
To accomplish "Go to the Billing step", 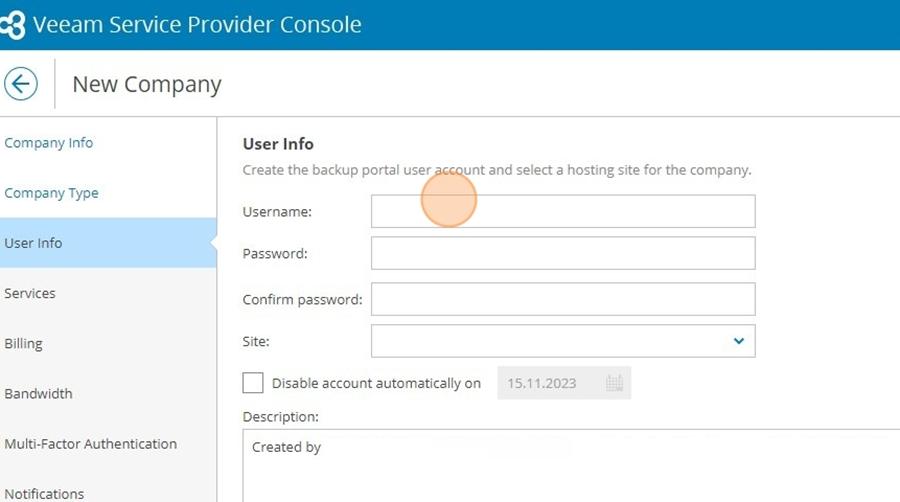I will click(24, 344).
